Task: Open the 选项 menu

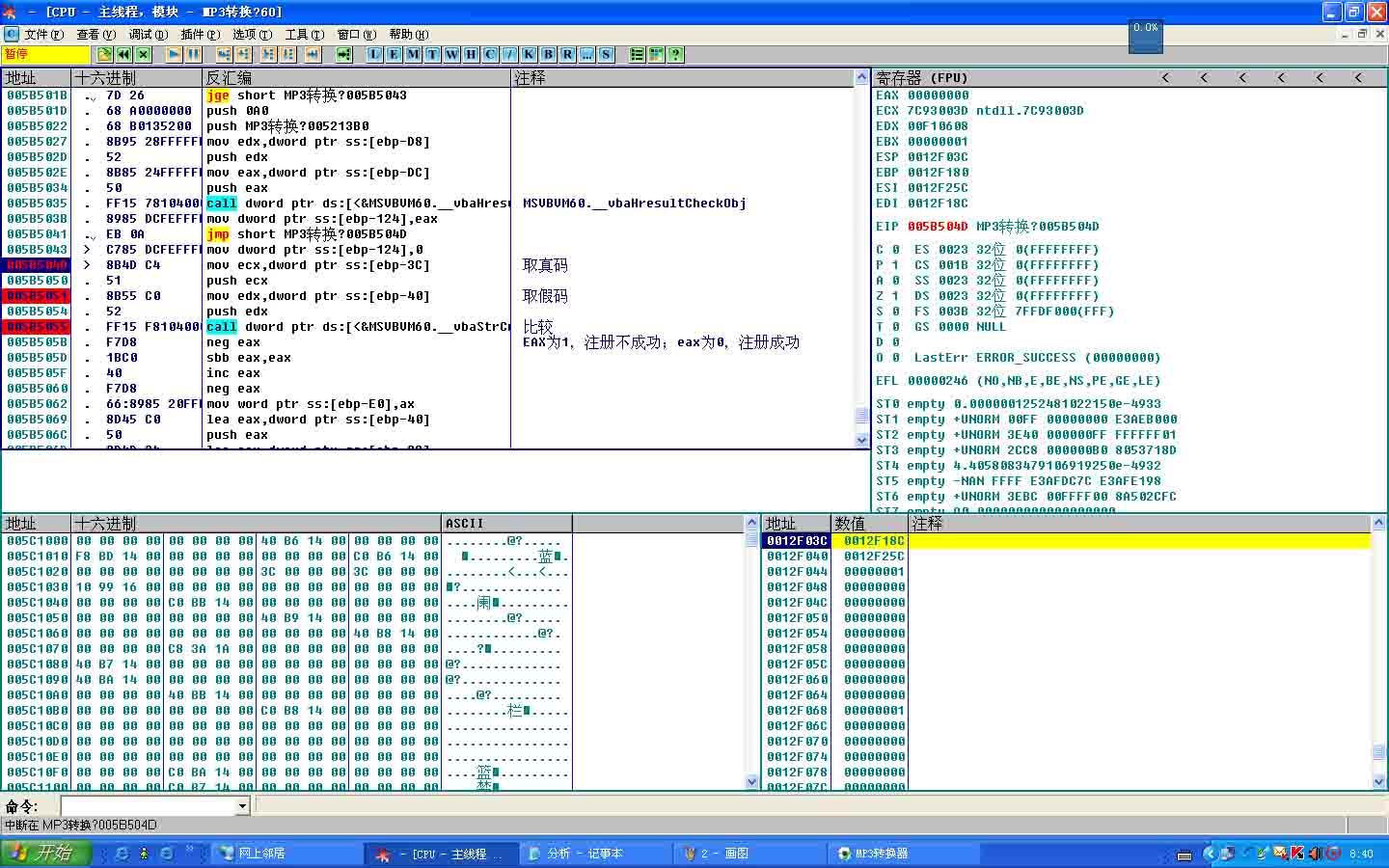Action: click(x=252, y=35)
